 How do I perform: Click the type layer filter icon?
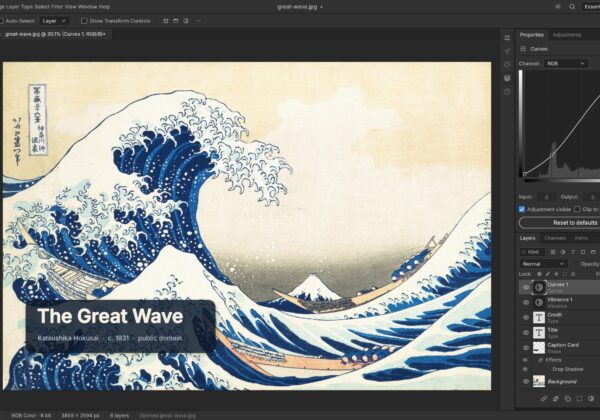point(573,252)
